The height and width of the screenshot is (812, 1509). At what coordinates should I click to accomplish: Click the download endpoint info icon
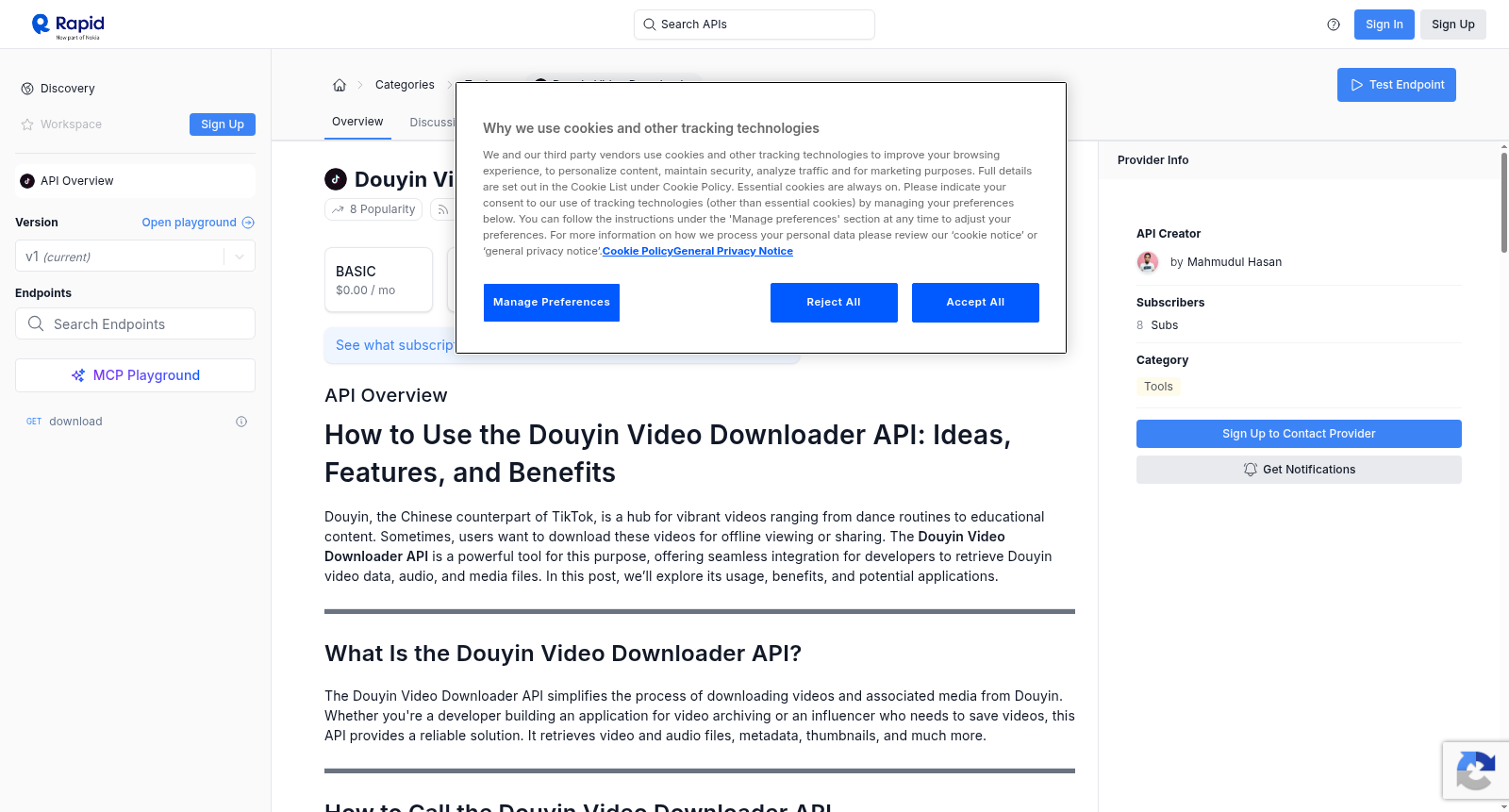pos(241,422)
